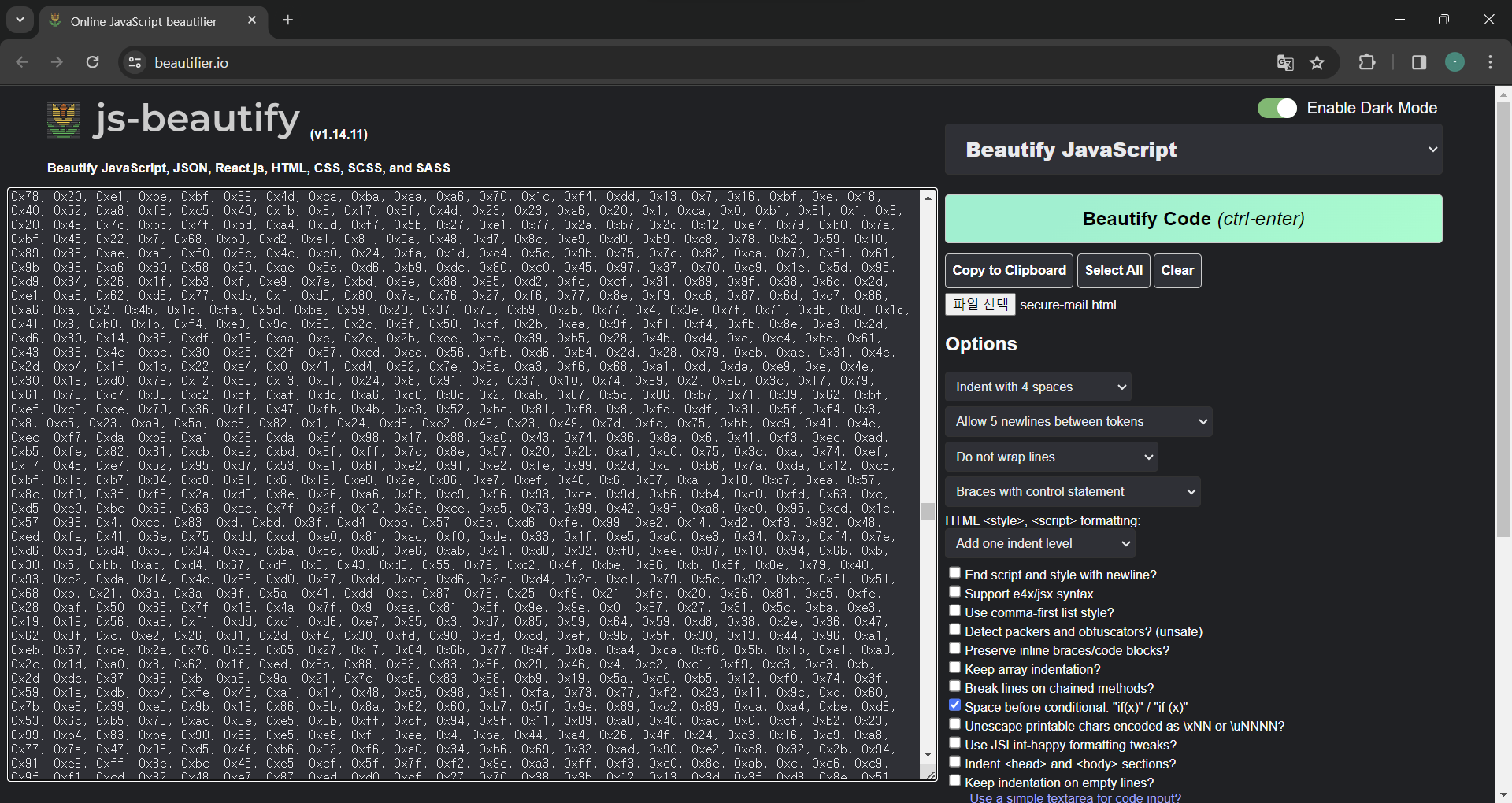Close the Online JavaScript beautifier tab
Image resolution: width=1512 pixels, height=803 pixels.
click(x=252, y=20)
